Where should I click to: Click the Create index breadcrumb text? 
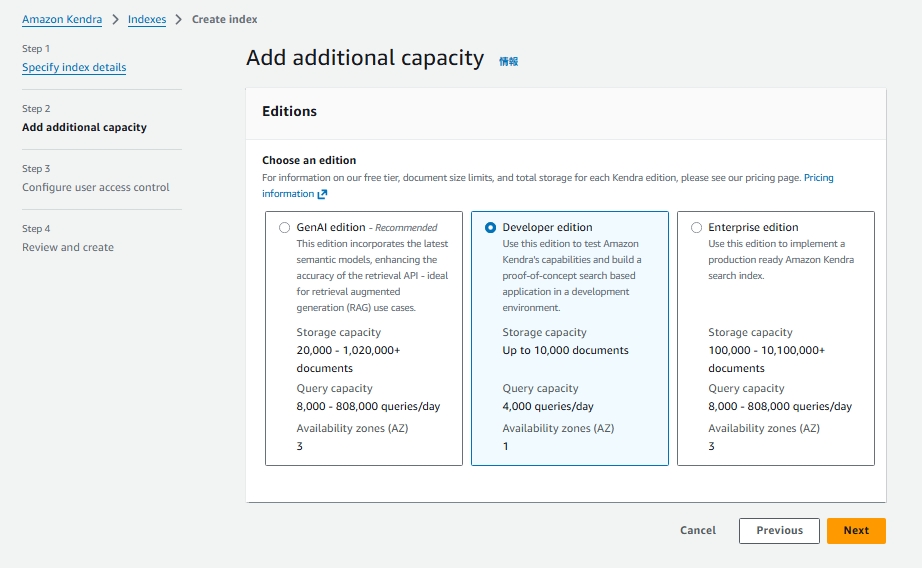[224, 20]
